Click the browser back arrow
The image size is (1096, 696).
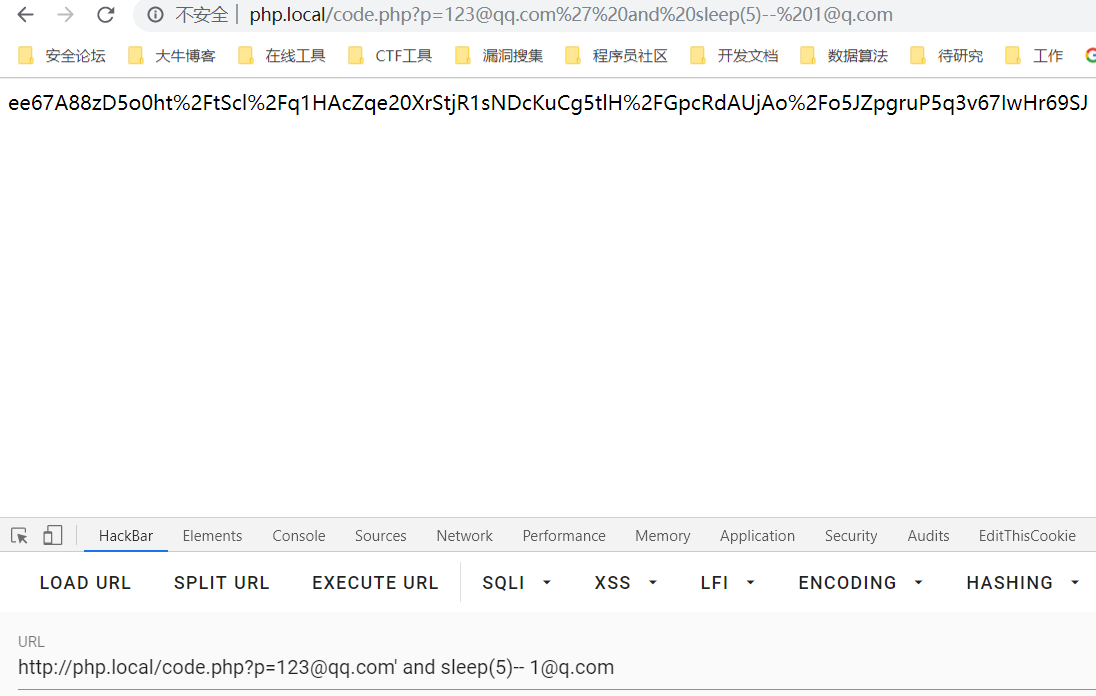tap(25, 15)
